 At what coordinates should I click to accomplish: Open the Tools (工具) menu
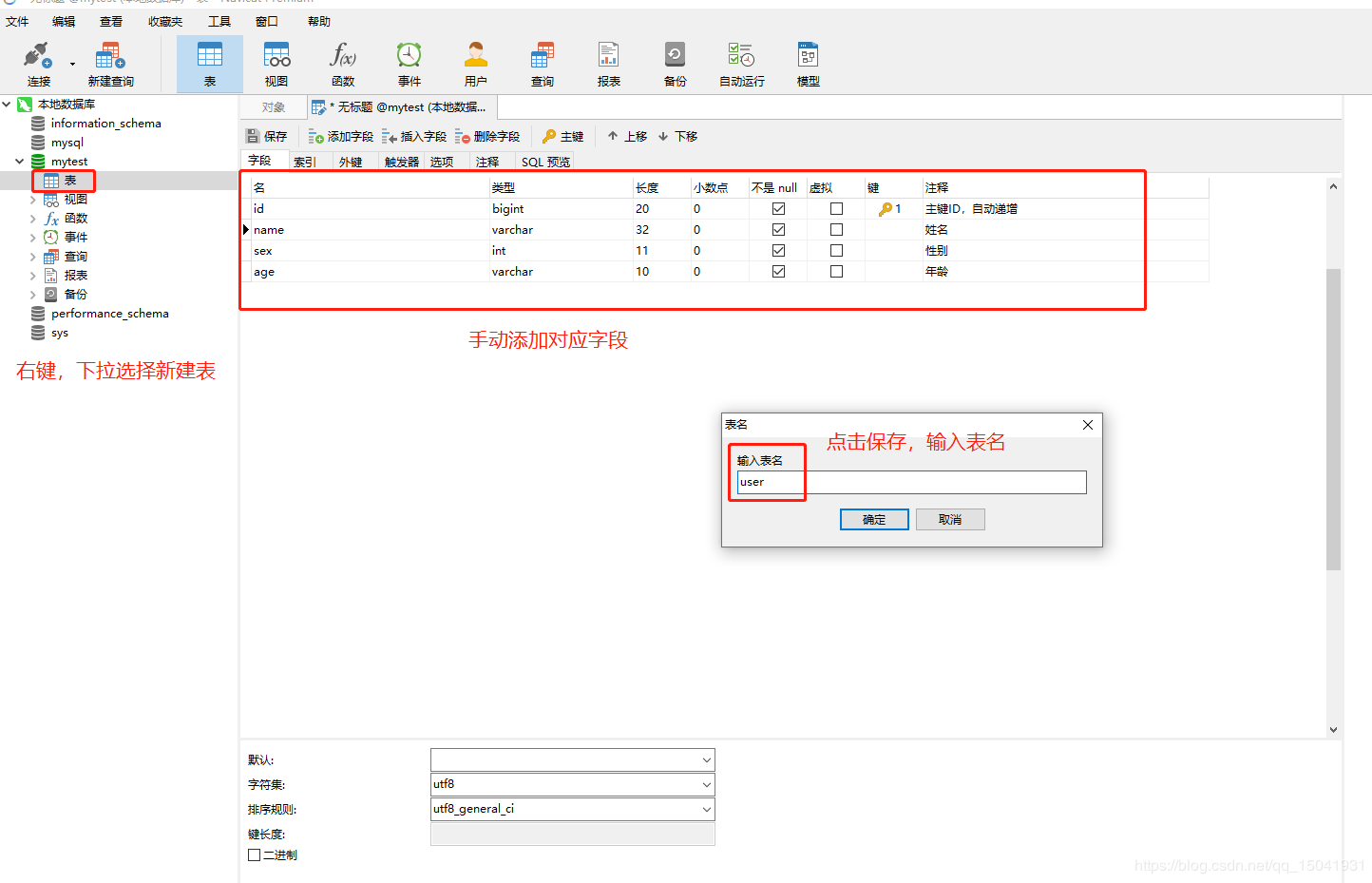(219, 21)
